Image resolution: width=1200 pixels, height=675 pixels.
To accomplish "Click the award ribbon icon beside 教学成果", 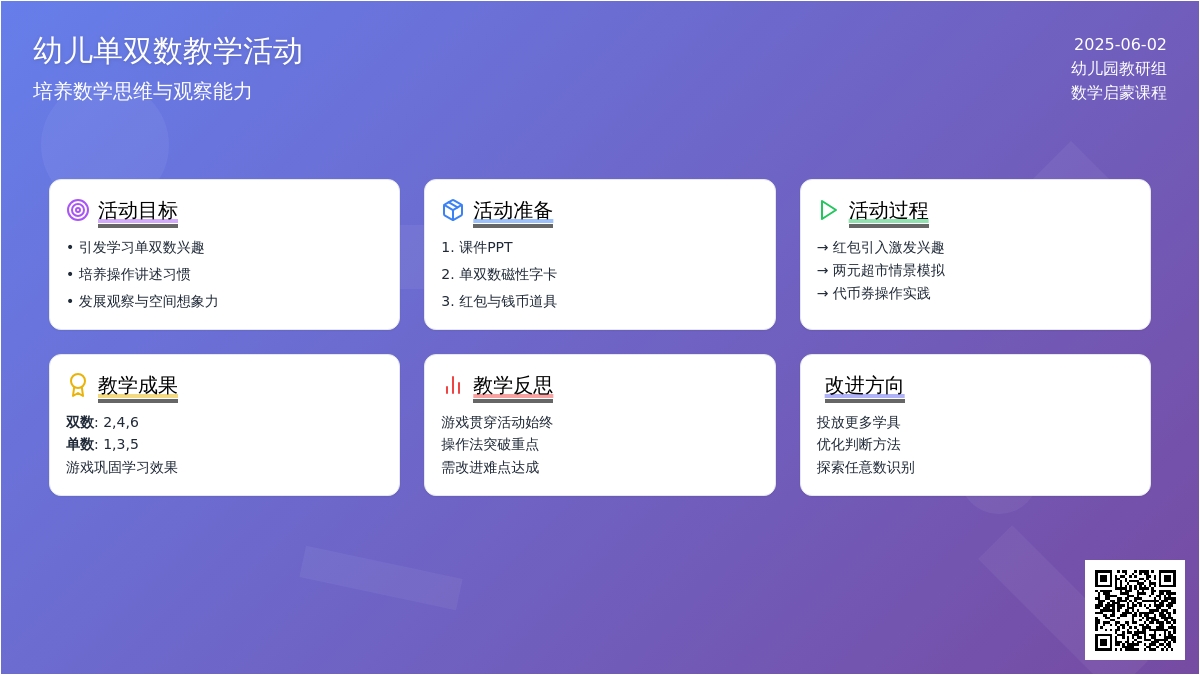I will pyautogui.click(x=78, y=385).
